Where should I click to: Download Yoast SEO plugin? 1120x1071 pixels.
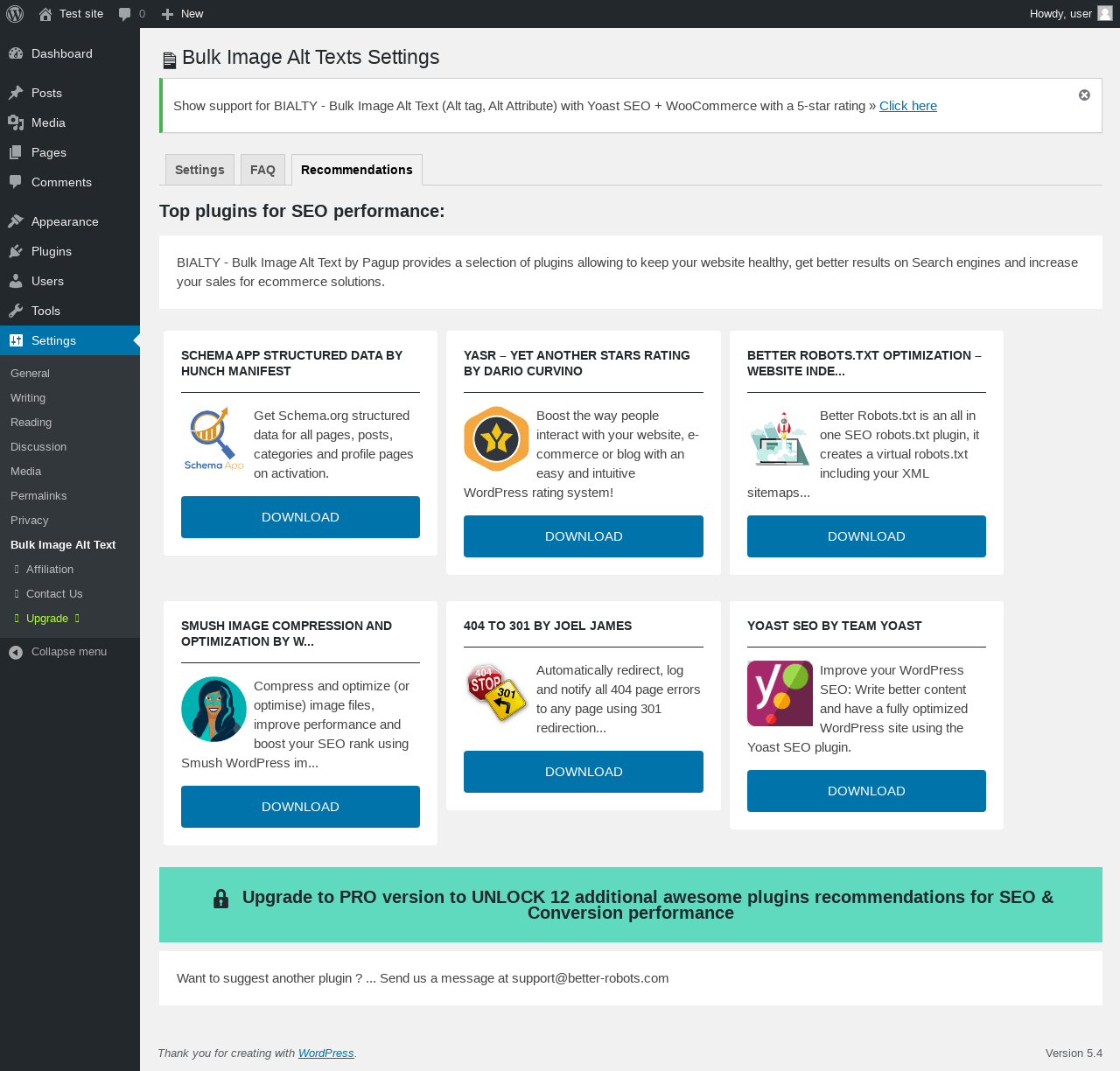click(866, 791)
